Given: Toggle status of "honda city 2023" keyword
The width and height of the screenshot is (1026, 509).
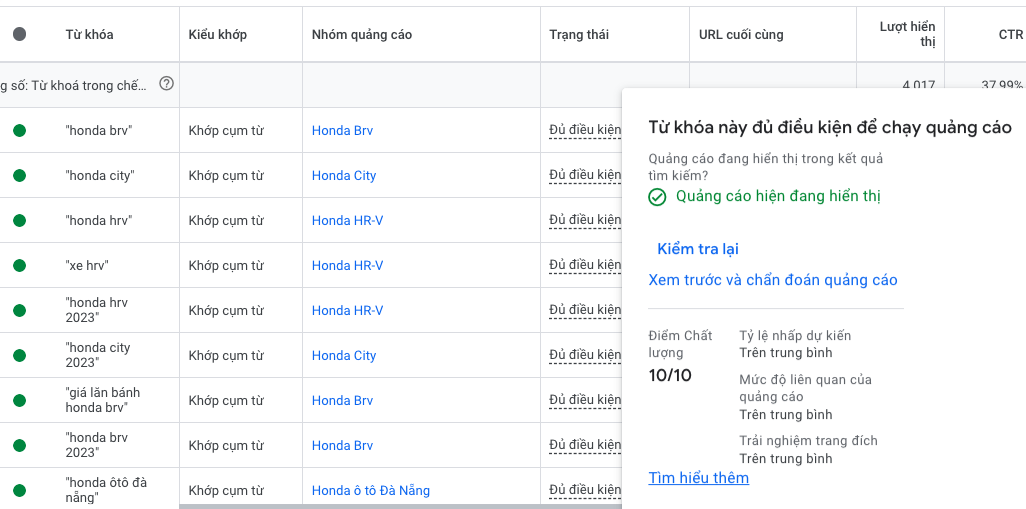Looking at the screenshot, I should (x=19, y=355).
